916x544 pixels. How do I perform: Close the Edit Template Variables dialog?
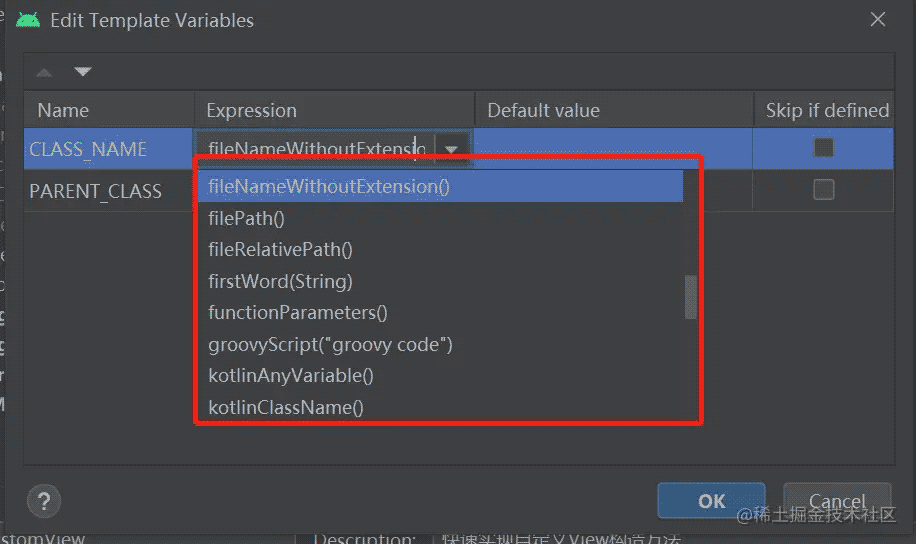877,19
